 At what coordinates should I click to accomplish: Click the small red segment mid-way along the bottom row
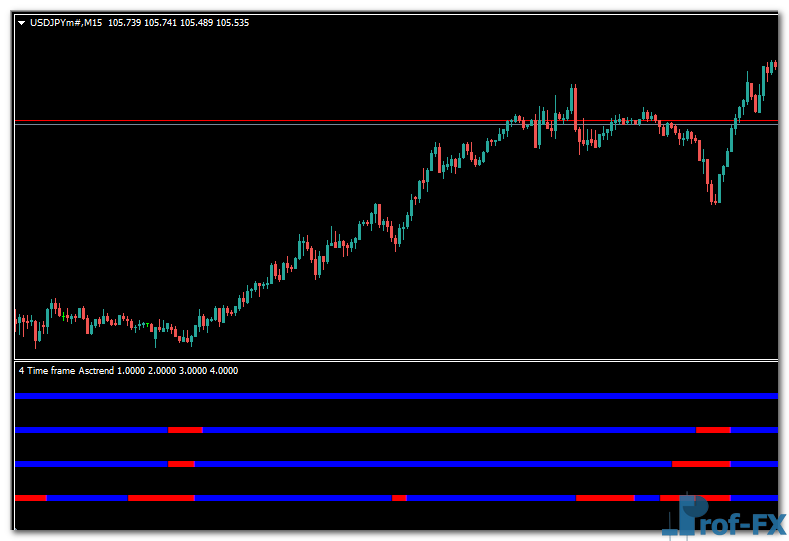pos(399,497)
